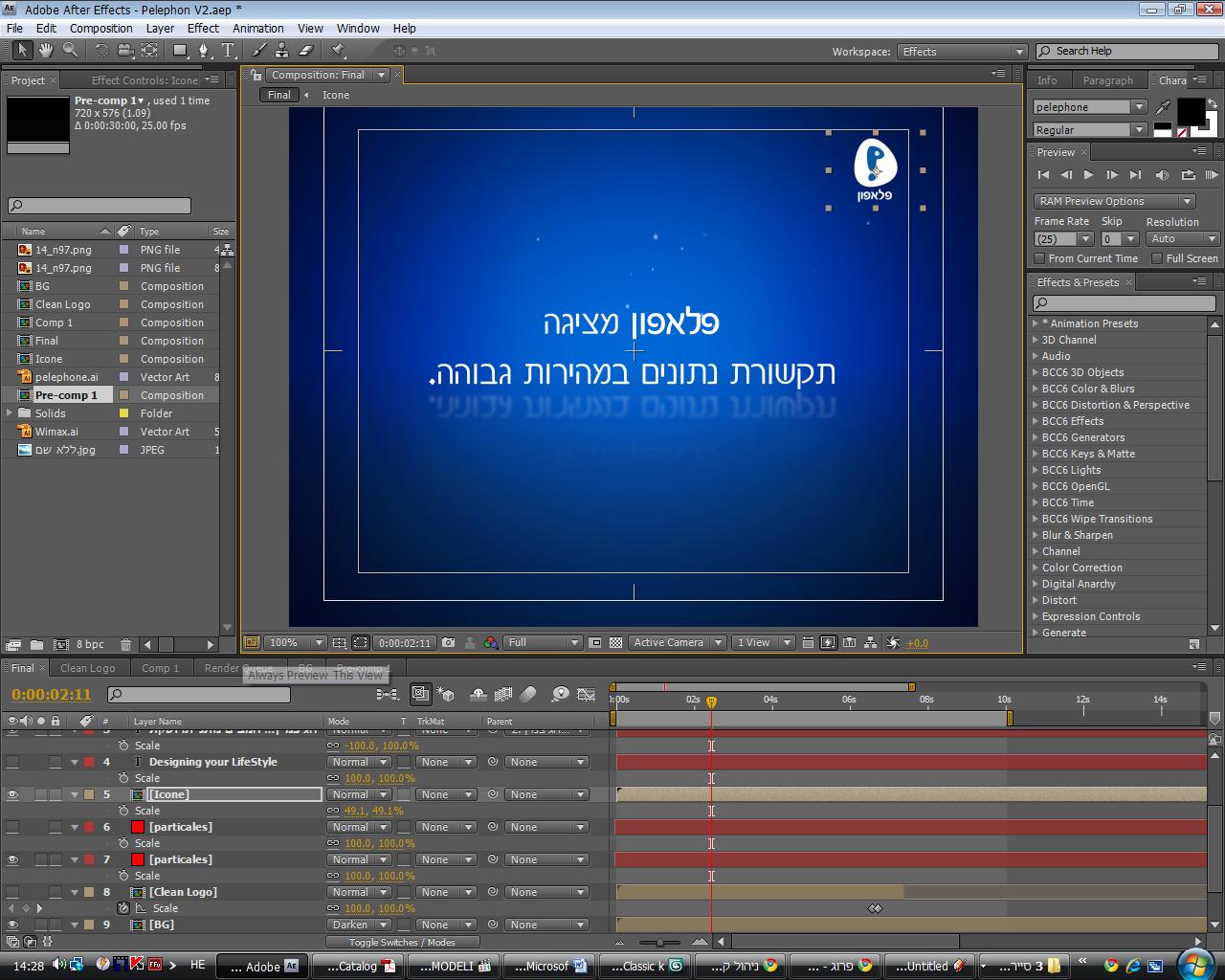Open the resolution dropdown set to Full

543,643
